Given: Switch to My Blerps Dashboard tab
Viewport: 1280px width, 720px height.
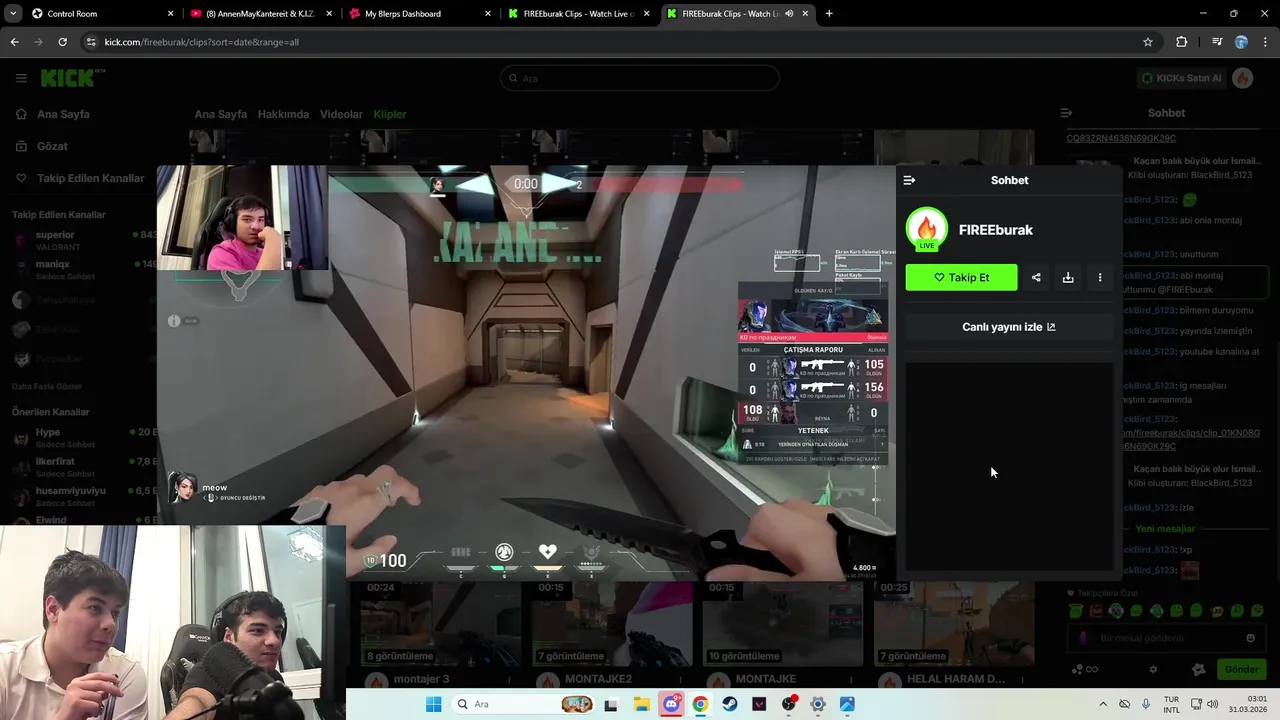Looking at the screenshot, I should [x=420, y=14].
